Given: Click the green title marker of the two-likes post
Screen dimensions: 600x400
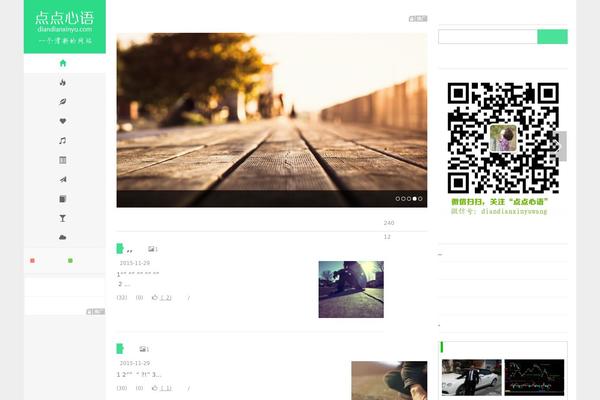Looking at the screenshot, I should pyautogui.click(x=120, y=248).
